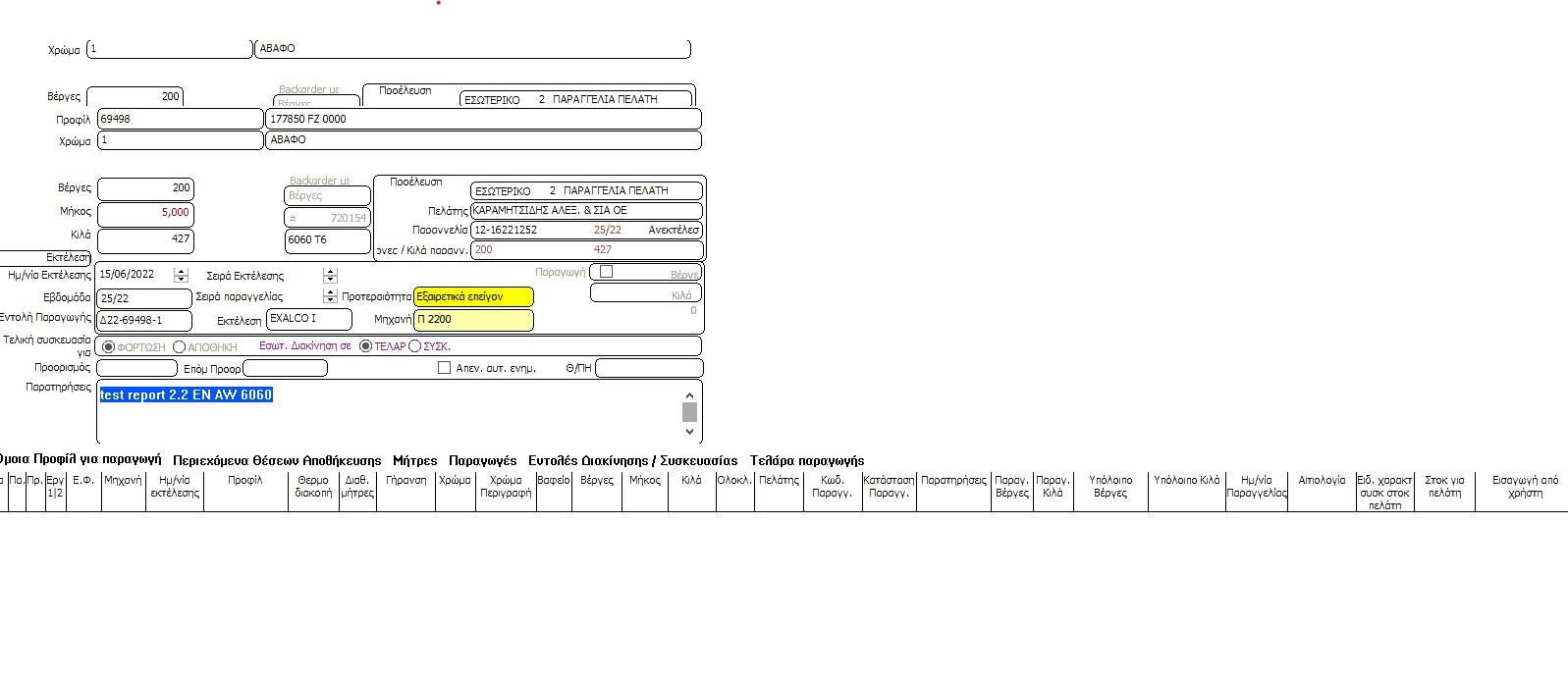Click up arrow of Σειρά παραγγελίας stepper
The height and width of the screenshot is (682, 1568).
tap(330, 292)
